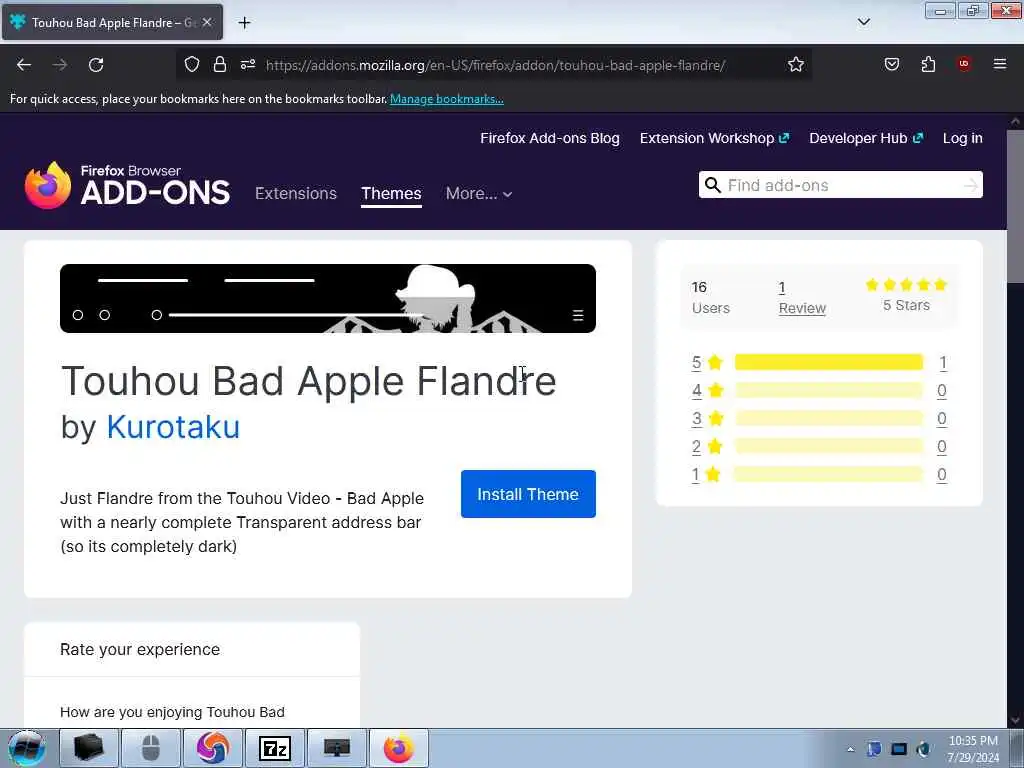Open Firefox Add-ons Blog link
Viewport: 1024px width, 768px height.
pos(550,138)
